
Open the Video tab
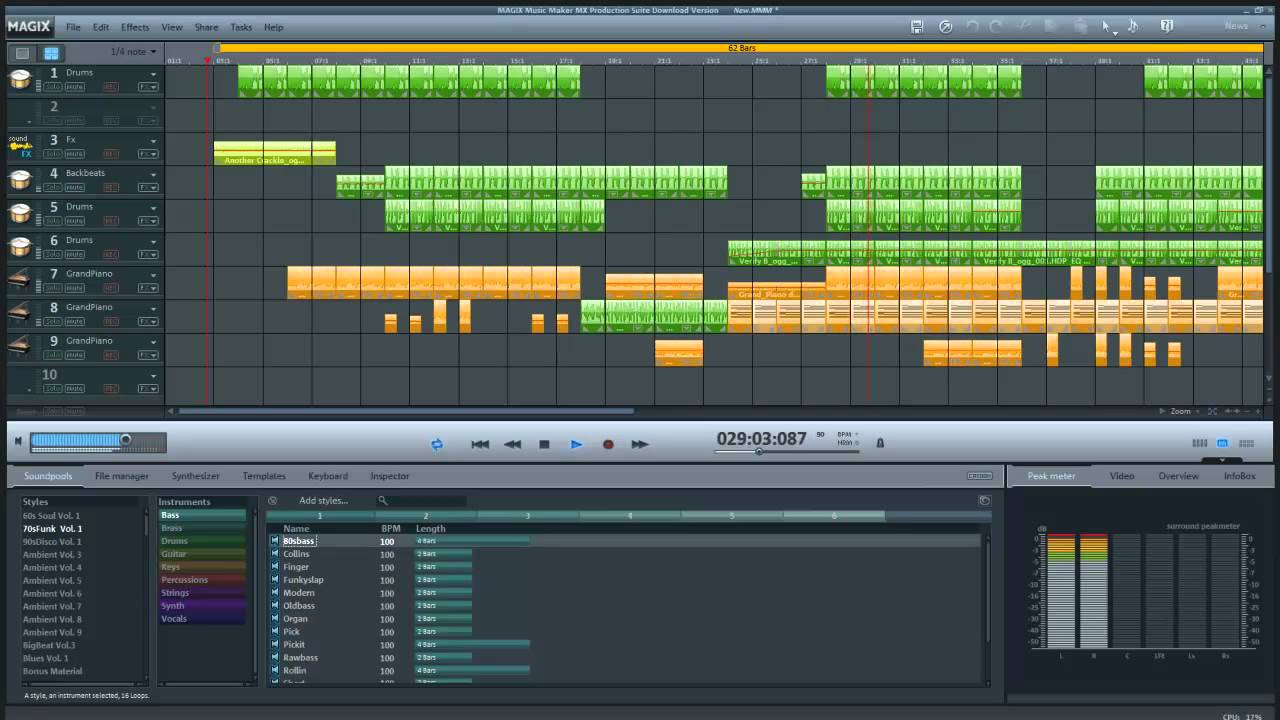pos(1122,476)
